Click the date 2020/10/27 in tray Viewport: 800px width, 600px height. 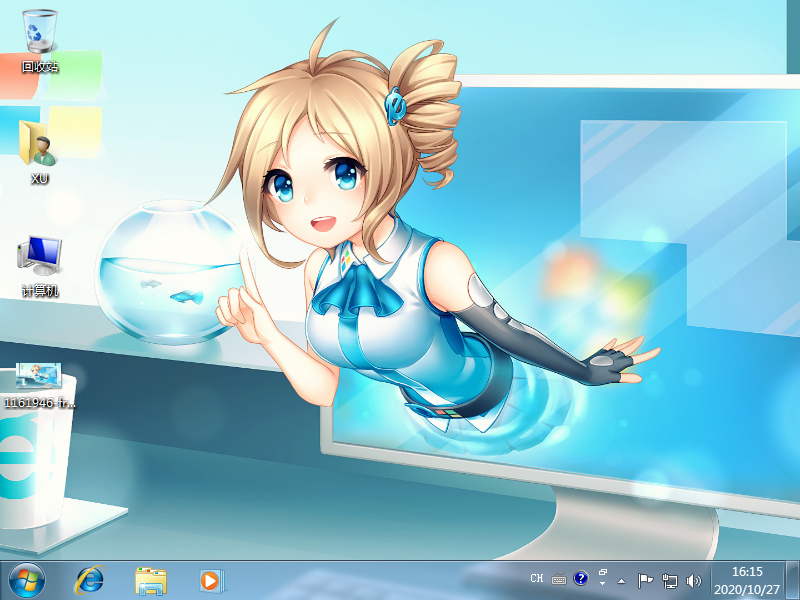point(748,587)
